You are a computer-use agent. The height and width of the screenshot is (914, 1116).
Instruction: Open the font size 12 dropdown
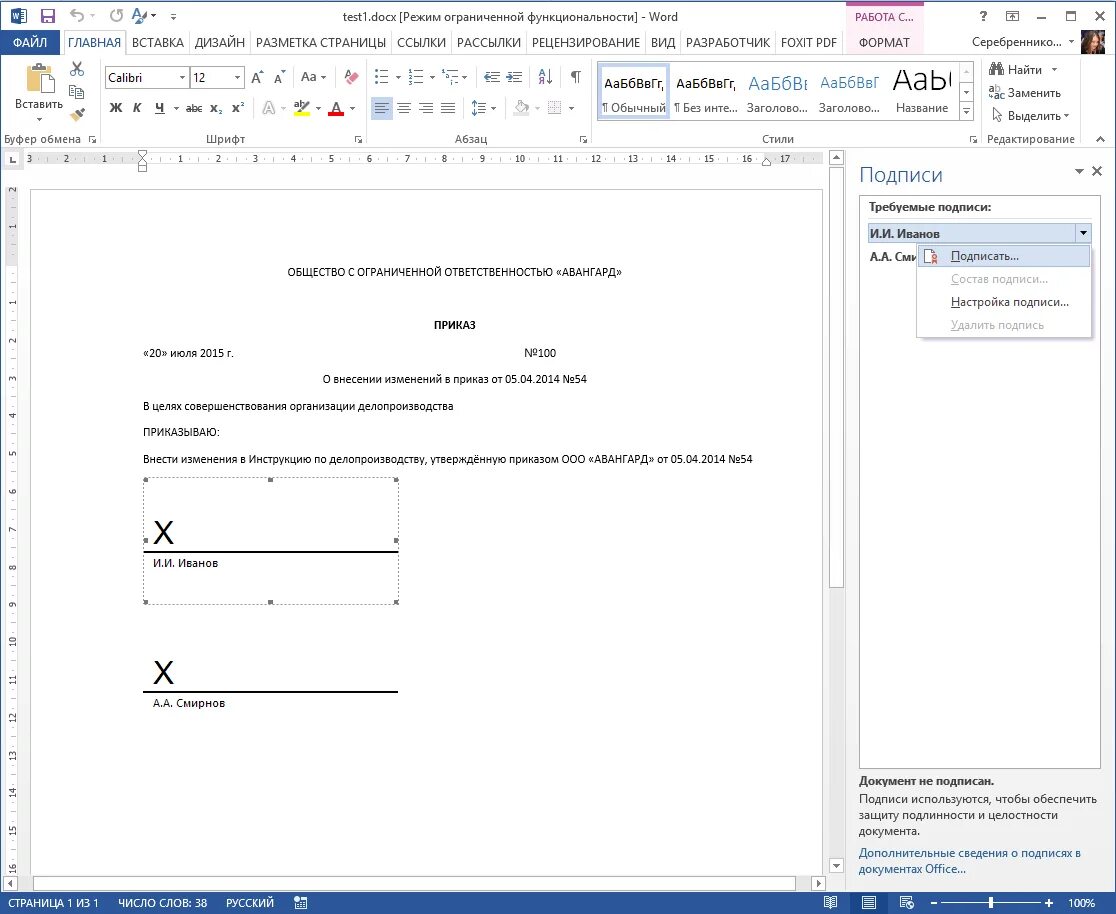237,77
